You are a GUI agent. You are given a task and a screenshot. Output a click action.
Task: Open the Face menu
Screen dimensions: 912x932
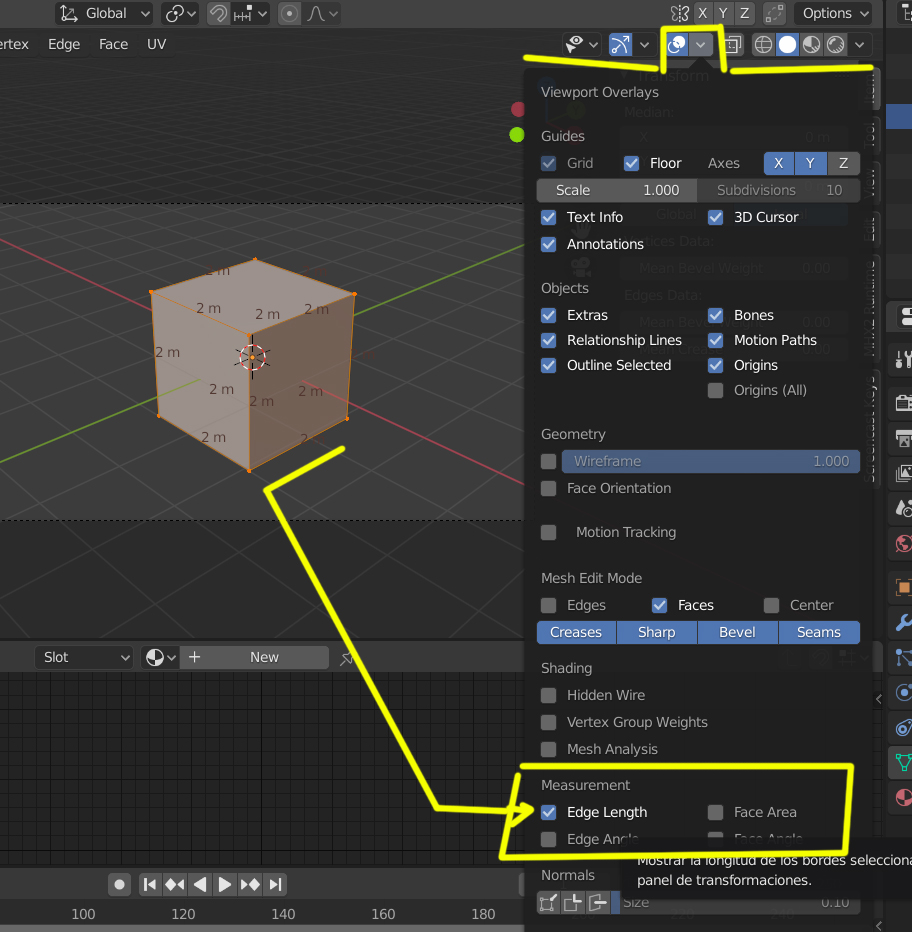pyautogui.click(x=113, y=45)
